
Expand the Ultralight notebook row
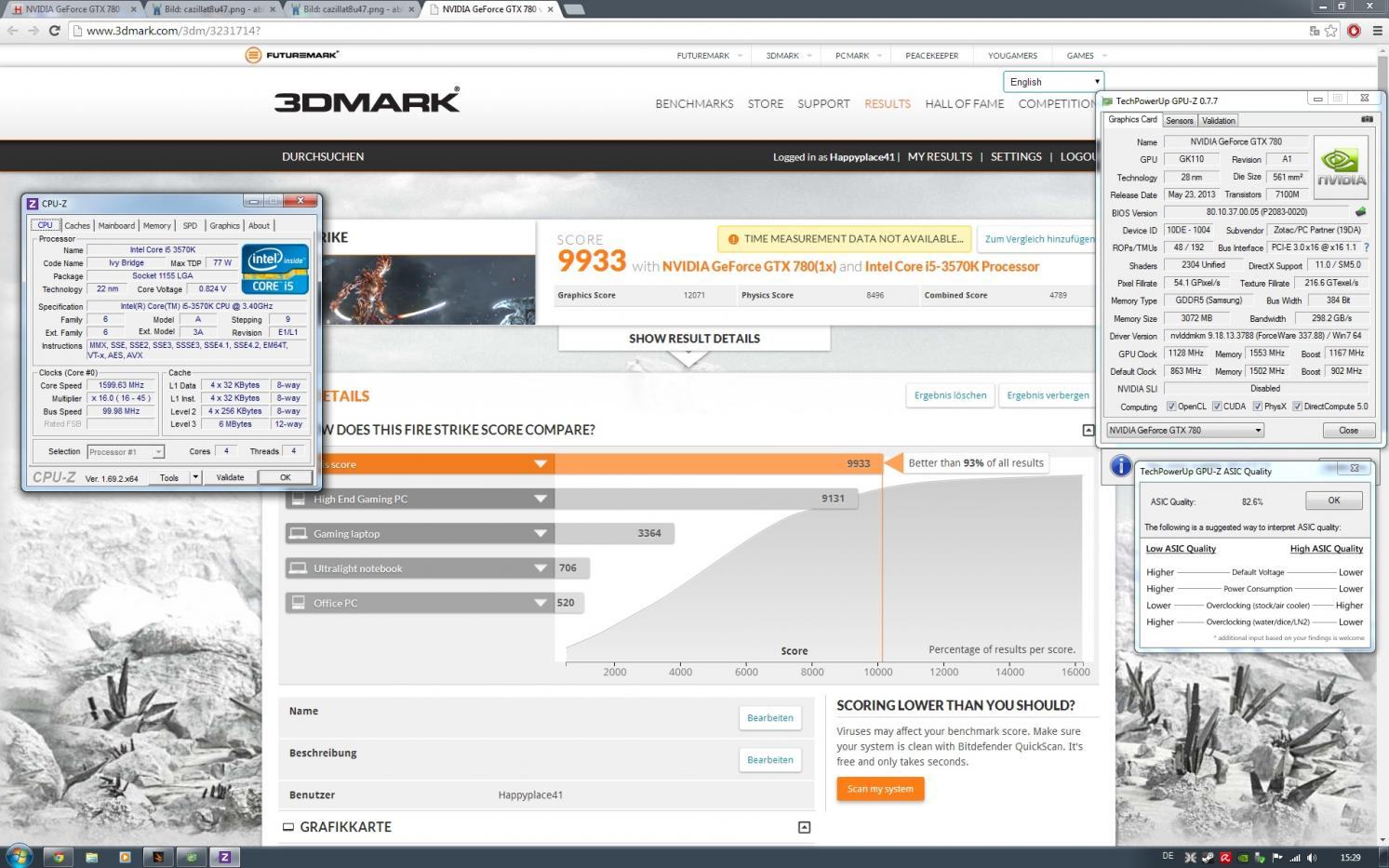(x=540, y=568)
